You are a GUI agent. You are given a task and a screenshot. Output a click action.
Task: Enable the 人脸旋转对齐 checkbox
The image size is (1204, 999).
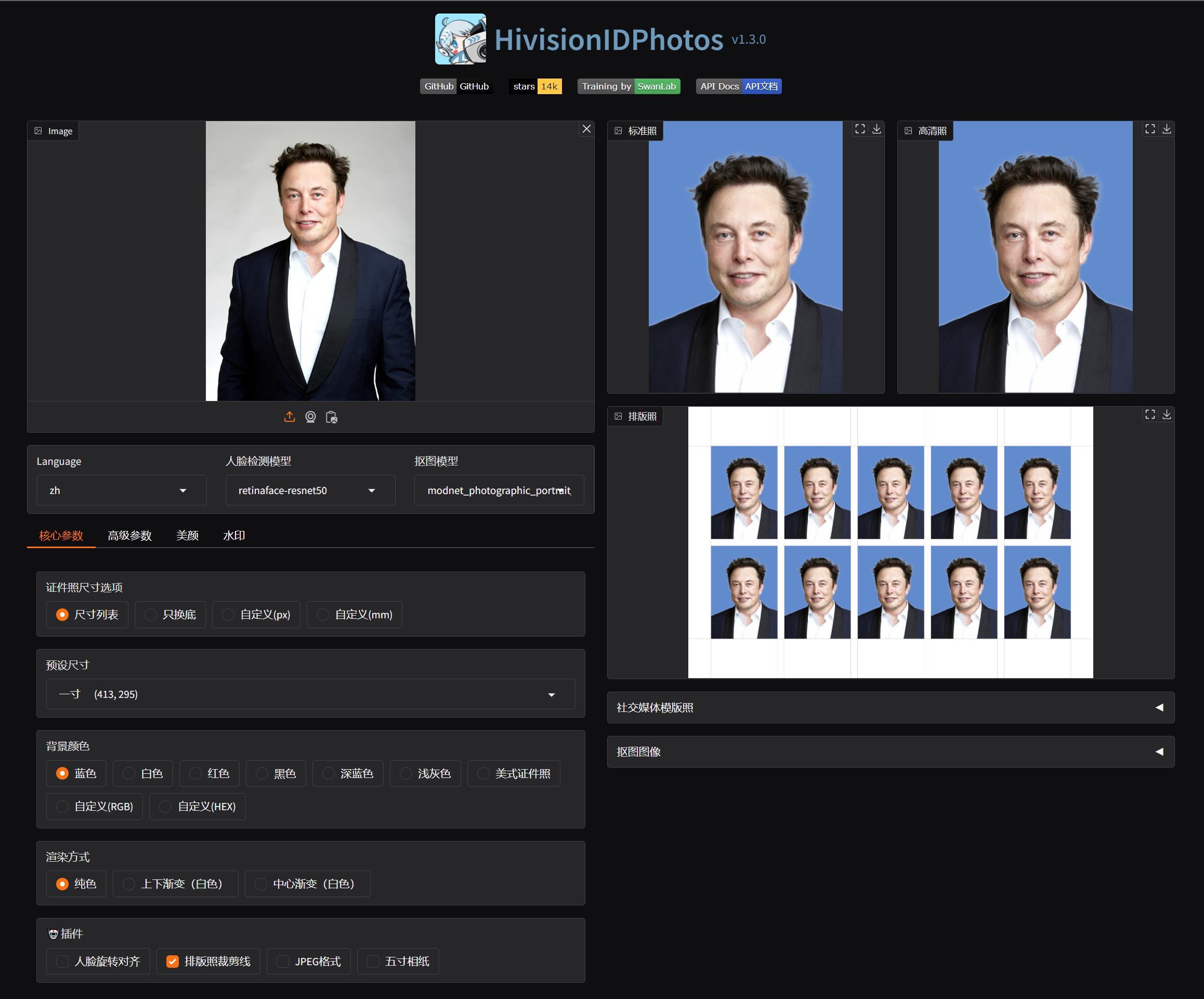coord(62,961)
